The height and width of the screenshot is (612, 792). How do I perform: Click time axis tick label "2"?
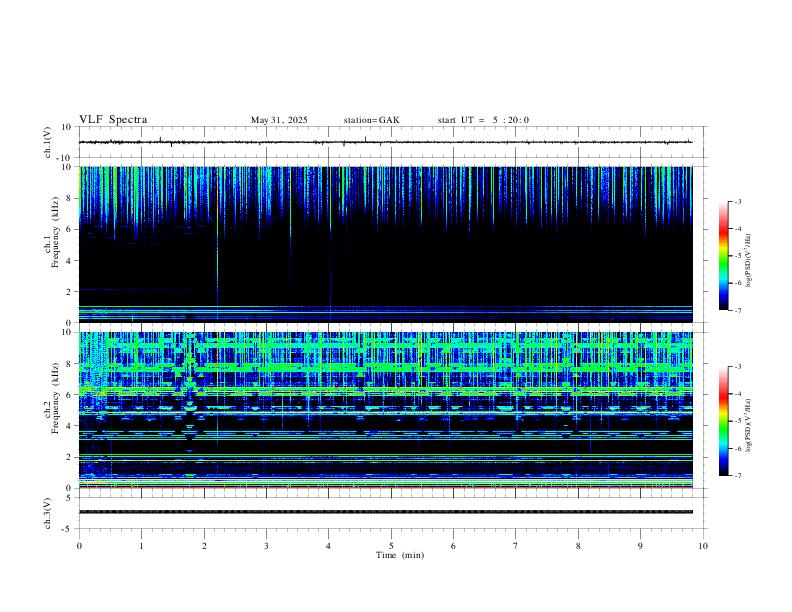[x=204, y=546]
